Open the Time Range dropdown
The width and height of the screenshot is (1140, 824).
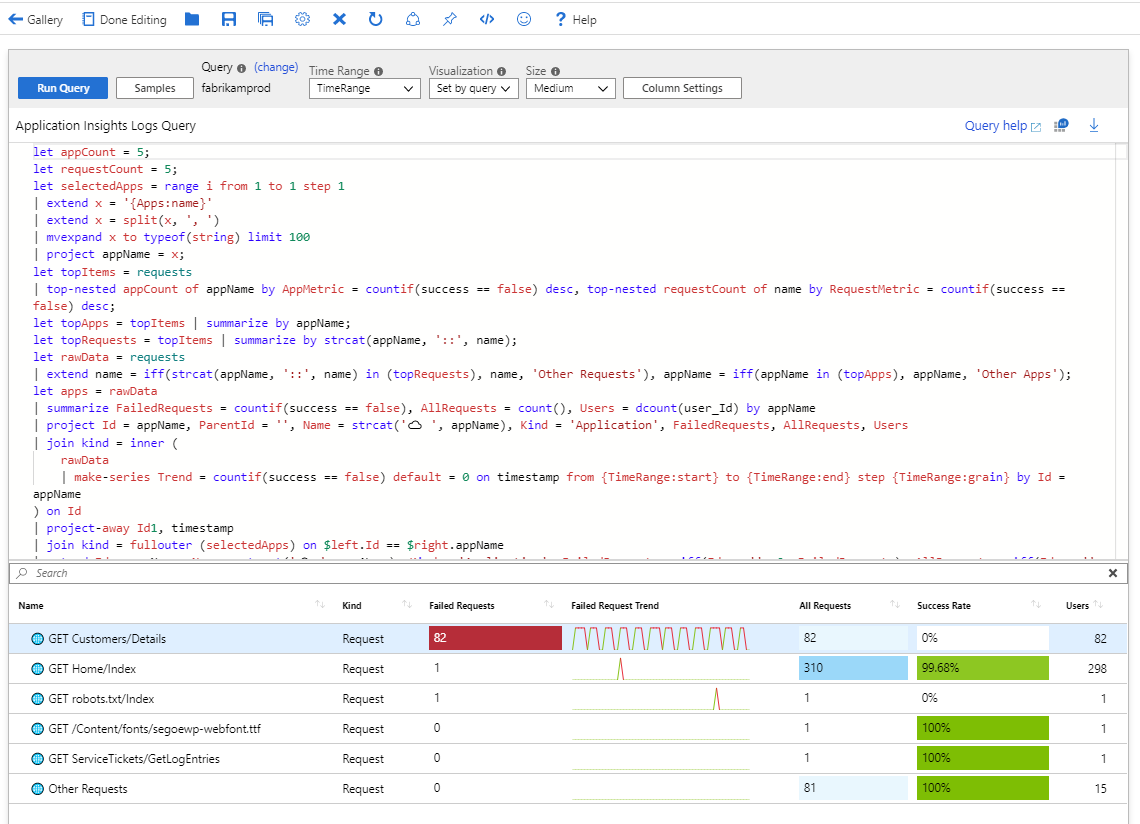(x=364, y=88)
